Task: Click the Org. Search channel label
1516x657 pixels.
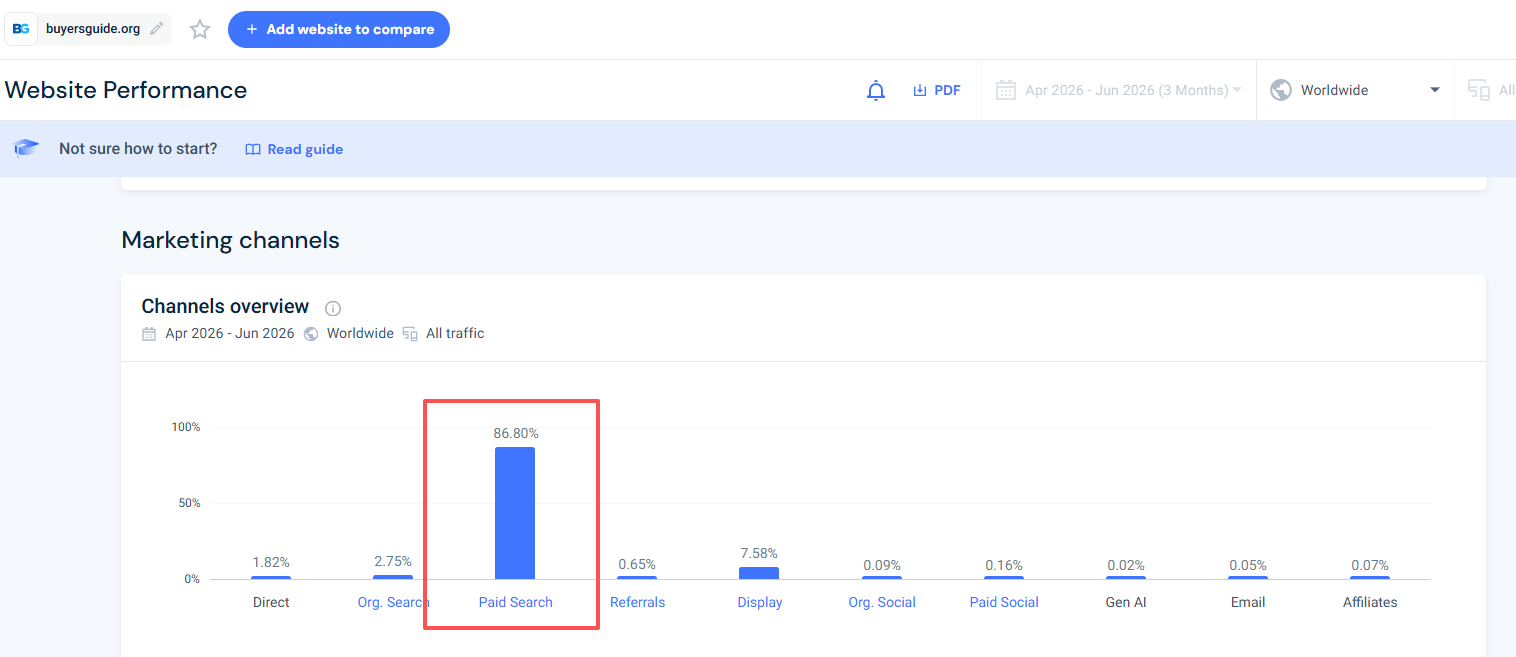Action: 393,602
